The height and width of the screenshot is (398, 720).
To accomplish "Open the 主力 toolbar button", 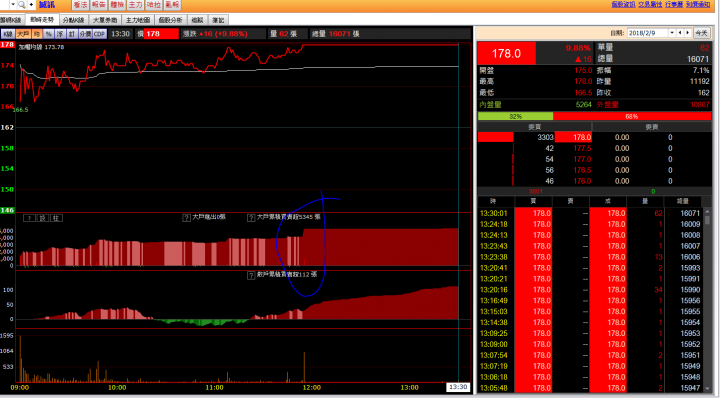I will click(x=135, y=5).
